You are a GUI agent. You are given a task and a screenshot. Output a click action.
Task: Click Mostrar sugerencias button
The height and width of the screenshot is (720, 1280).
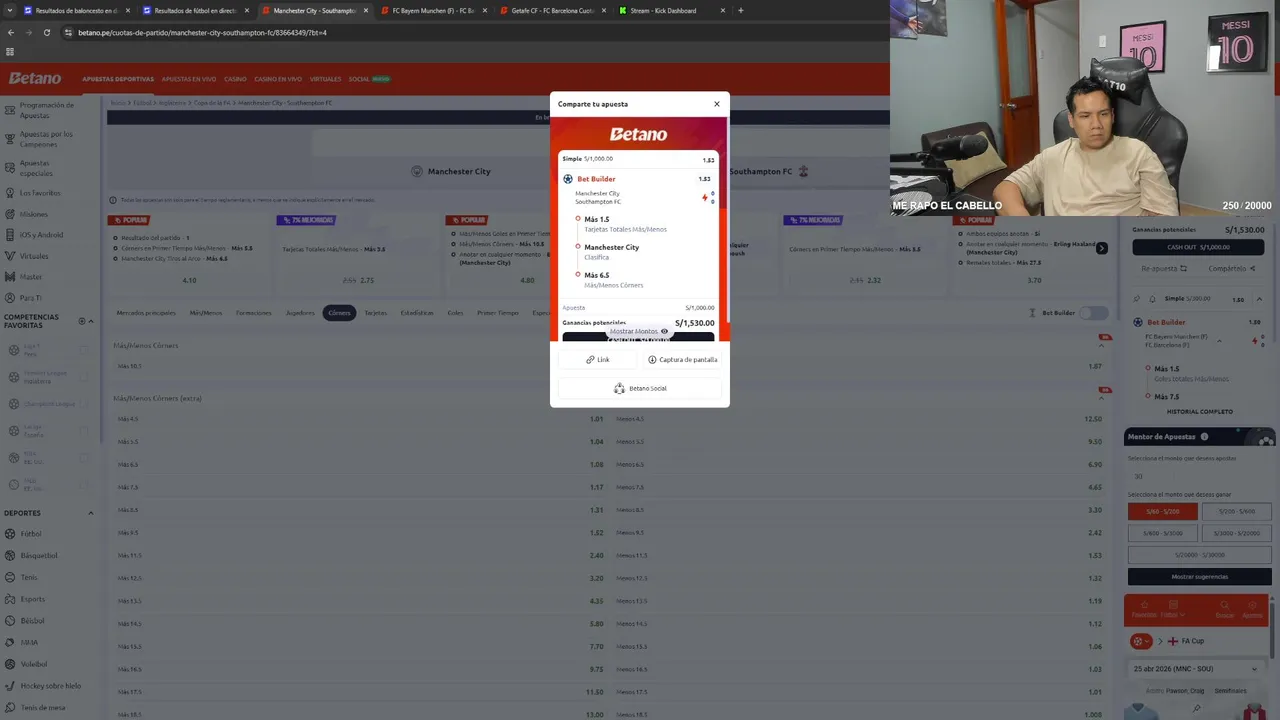tap(1199, 576)
